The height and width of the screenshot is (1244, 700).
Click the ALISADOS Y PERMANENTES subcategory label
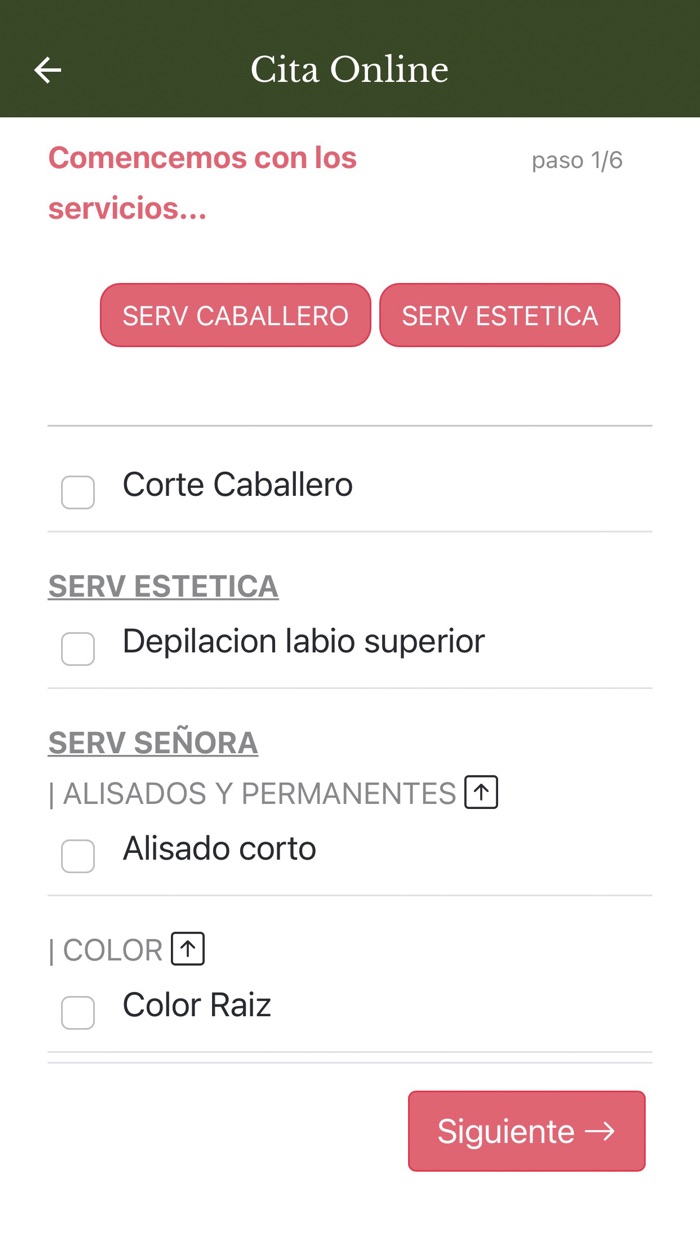(x=259, y=794)
